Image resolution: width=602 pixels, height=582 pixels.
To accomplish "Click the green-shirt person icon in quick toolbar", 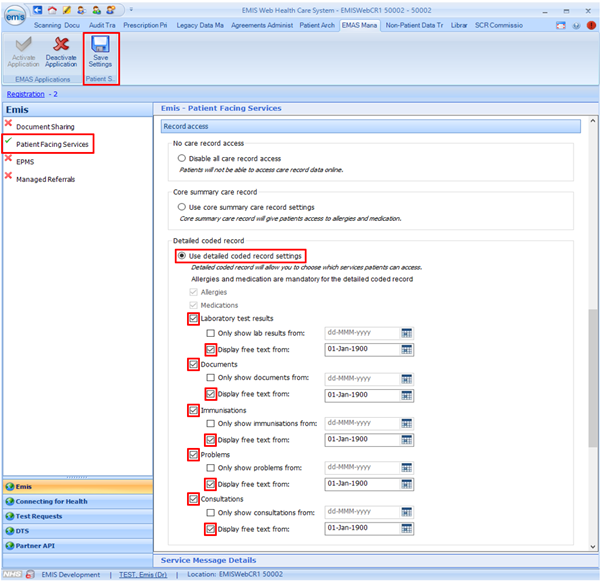I will click(96, 10).
